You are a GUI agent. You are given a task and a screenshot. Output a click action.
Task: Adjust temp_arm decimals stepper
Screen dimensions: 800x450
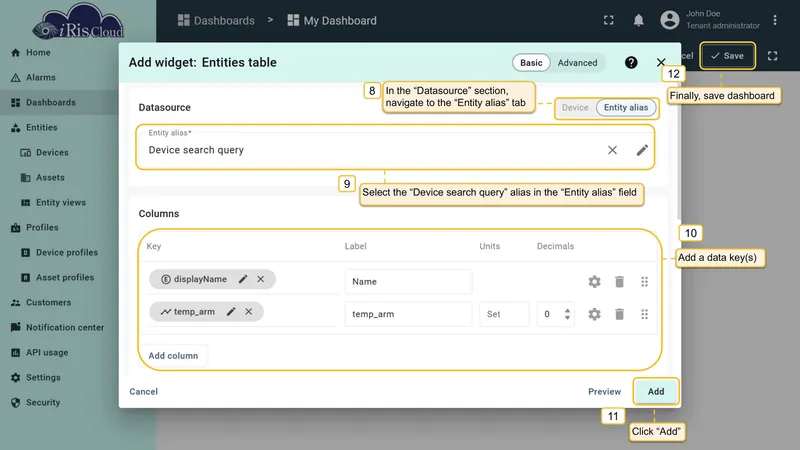(x=567, y=314)
